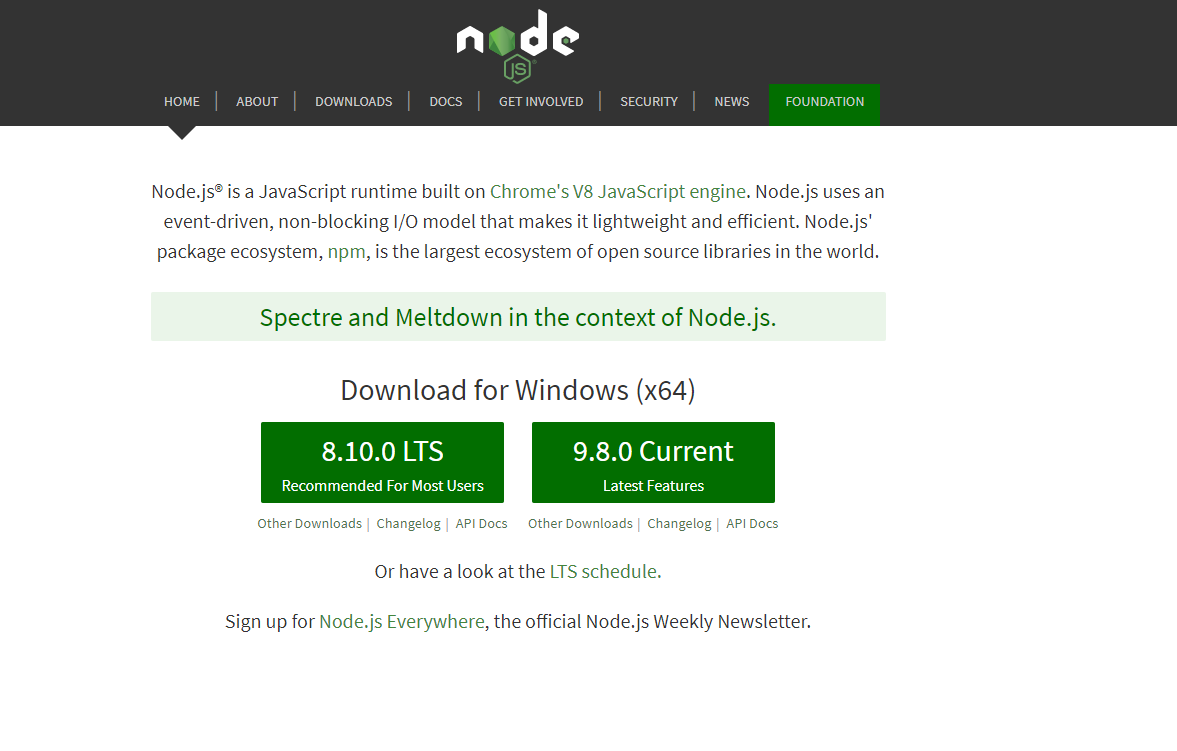This screenshot has height=751, width=1177.
Task: Open the HOME nav item
Action: coord(182,101)
